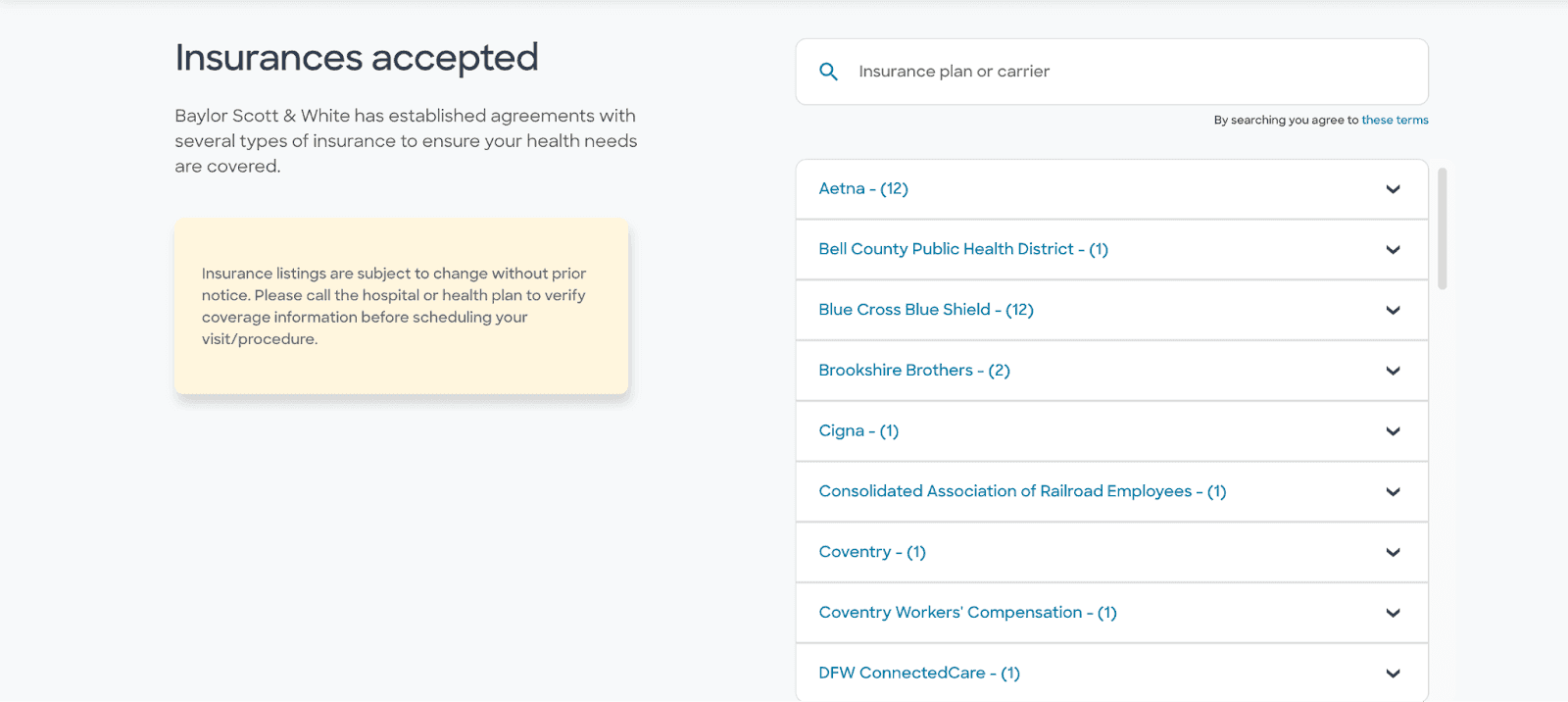Open the these terms link

pyautogui.click(x=1395, y=119)
